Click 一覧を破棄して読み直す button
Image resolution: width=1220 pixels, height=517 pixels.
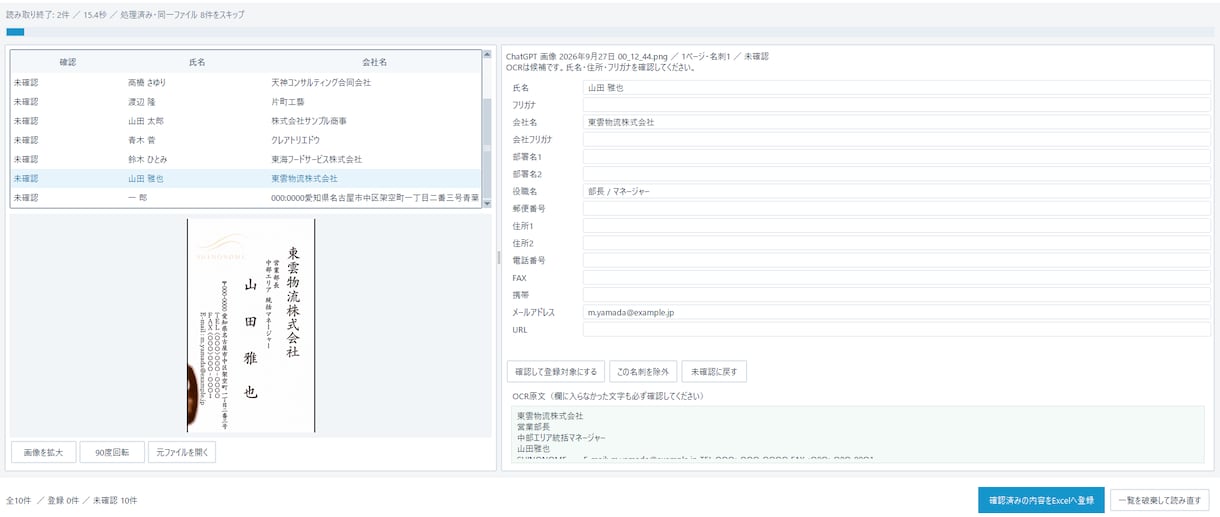(1160, 500)
